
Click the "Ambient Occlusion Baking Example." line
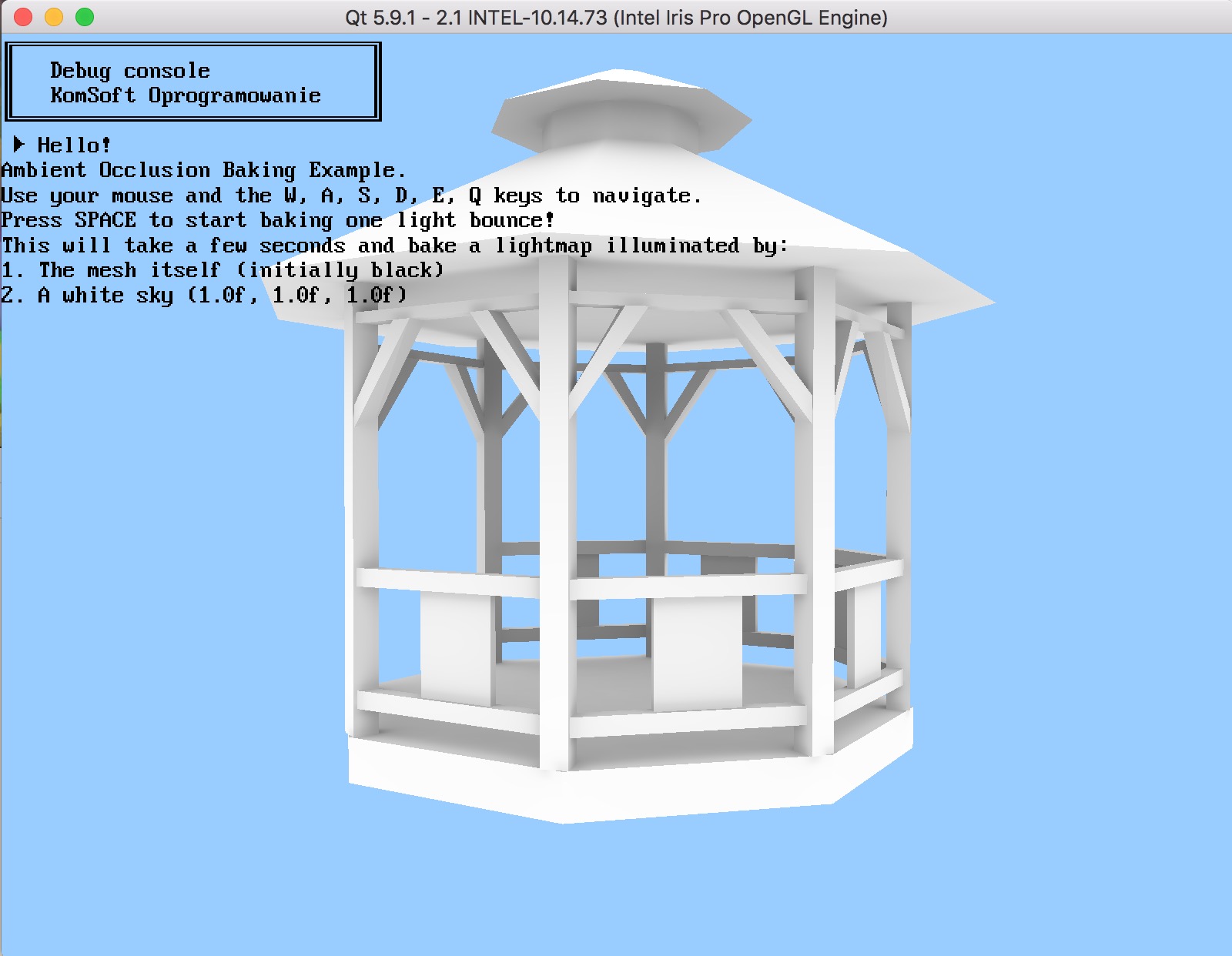203,170
